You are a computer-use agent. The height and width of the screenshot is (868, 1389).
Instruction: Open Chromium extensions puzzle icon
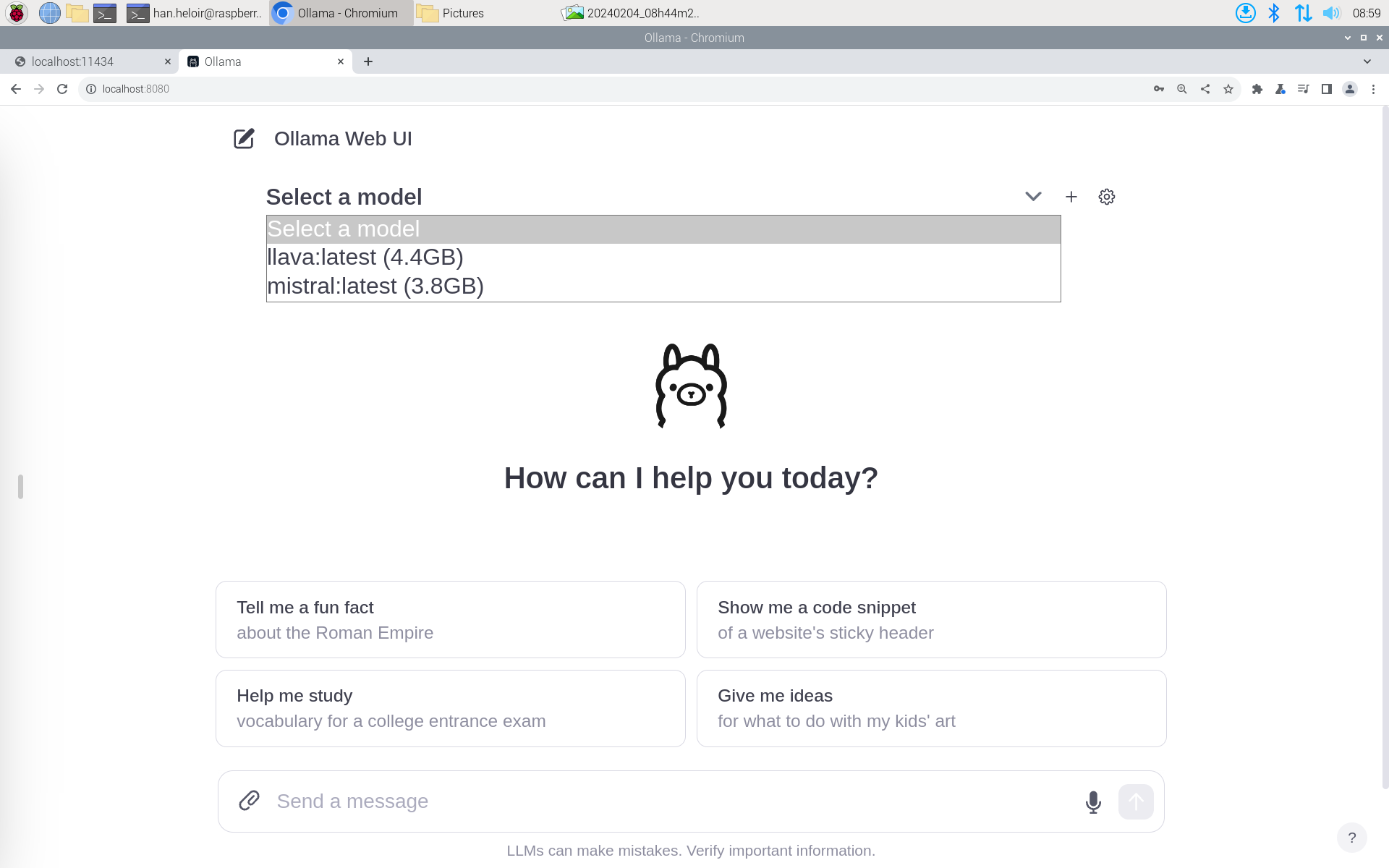[x=1257, y=89]
